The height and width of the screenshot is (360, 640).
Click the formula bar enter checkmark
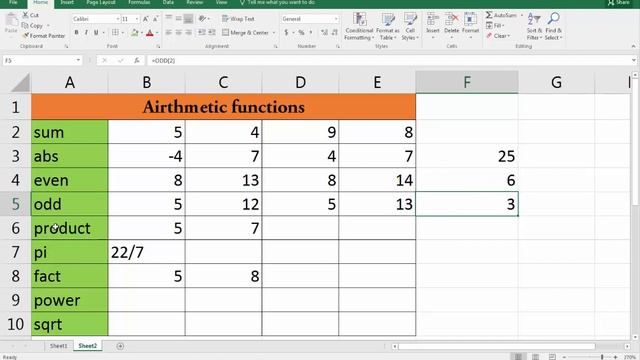120,60
